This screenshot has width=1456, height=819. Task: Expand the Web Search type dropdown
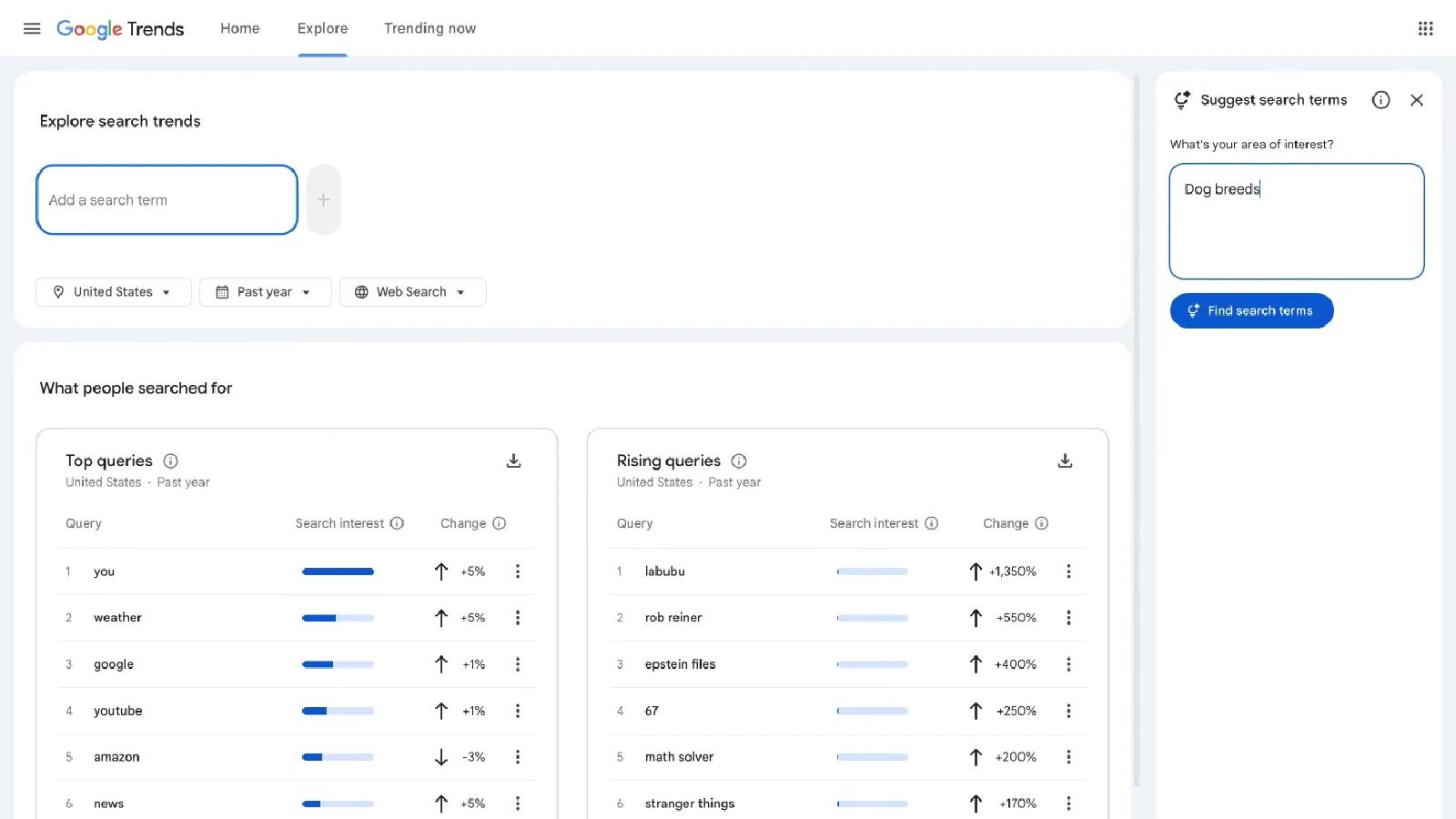pyautogui.click(x=412, y=292)
